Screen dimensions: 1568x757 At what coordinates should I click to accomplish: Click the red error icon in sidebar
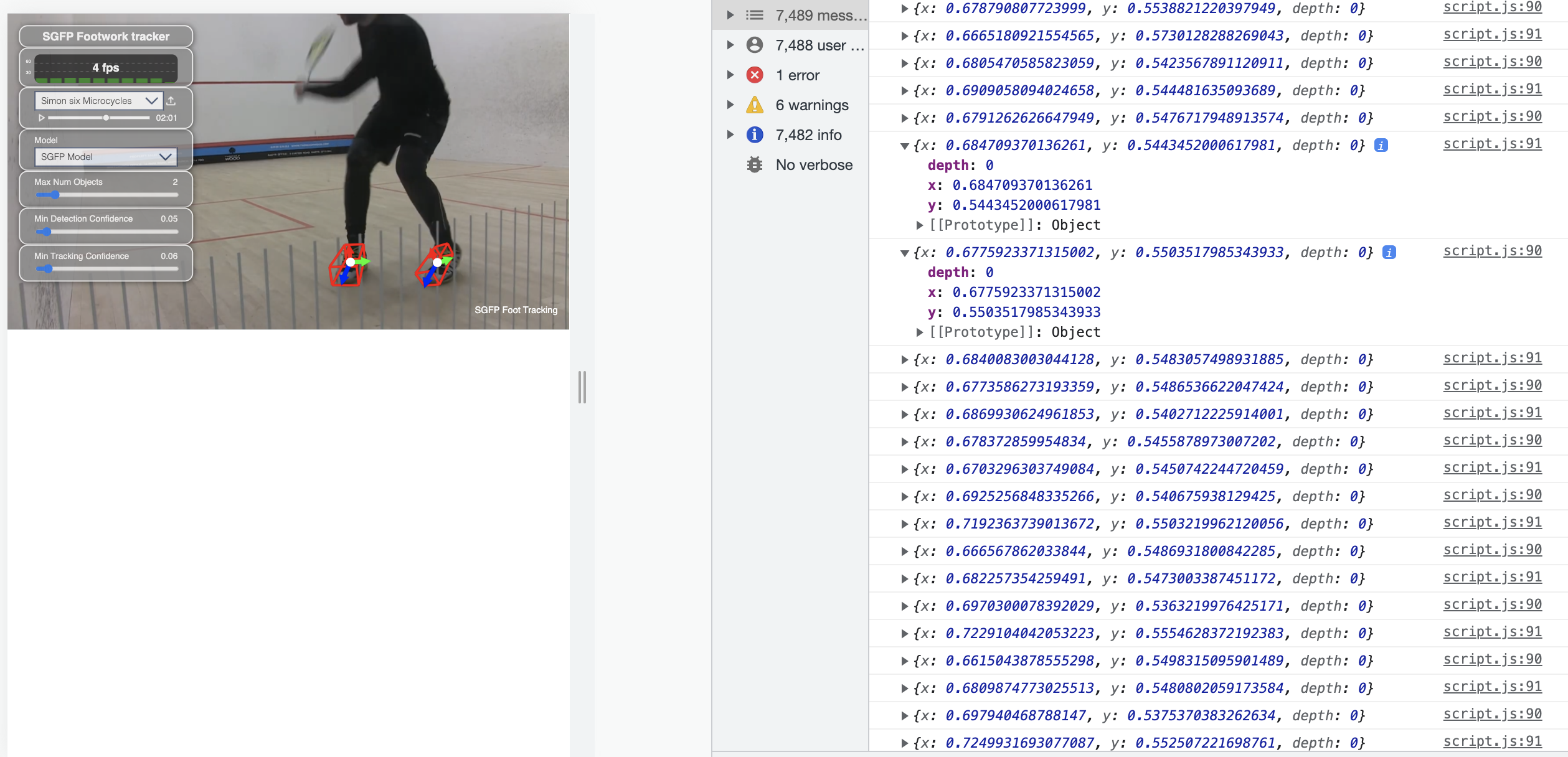click(x=755, y=75)
